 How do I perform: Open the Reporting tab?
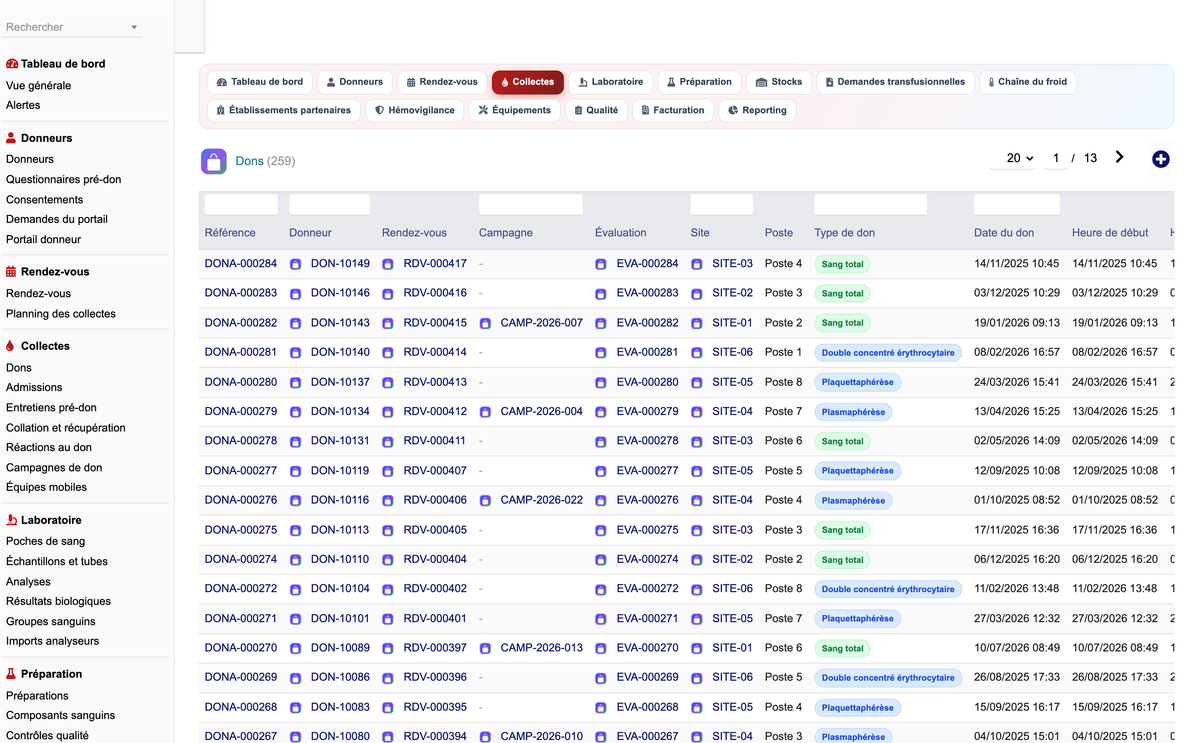[x=757, y=110]
